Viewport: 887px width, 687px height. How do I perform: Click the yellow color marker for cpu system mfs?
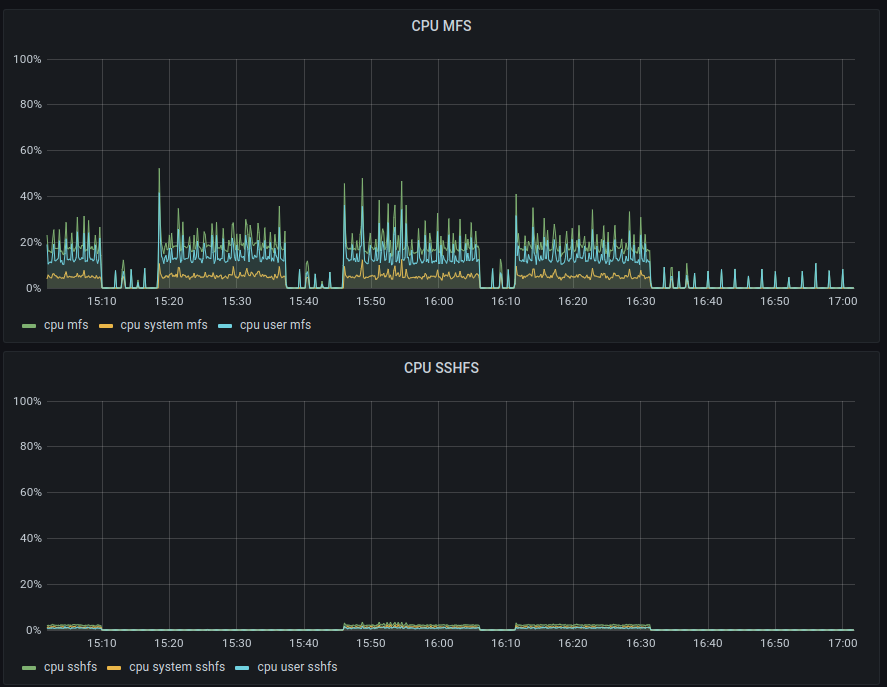tap(105, 326)
